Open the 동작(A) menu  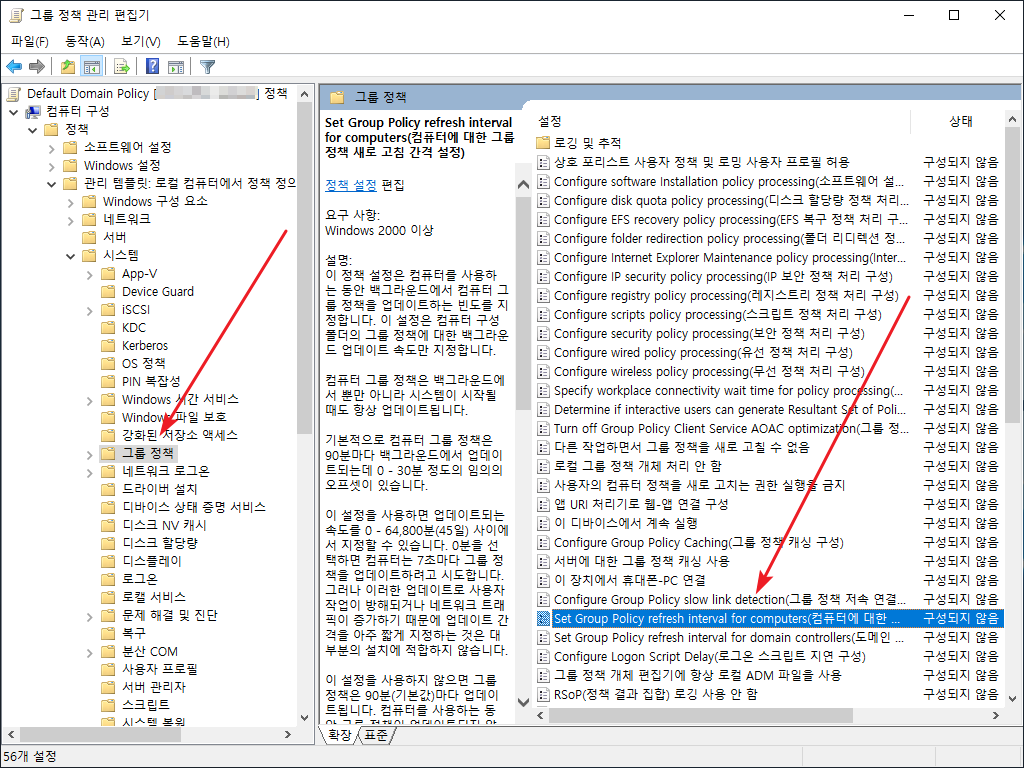[85, 42]
